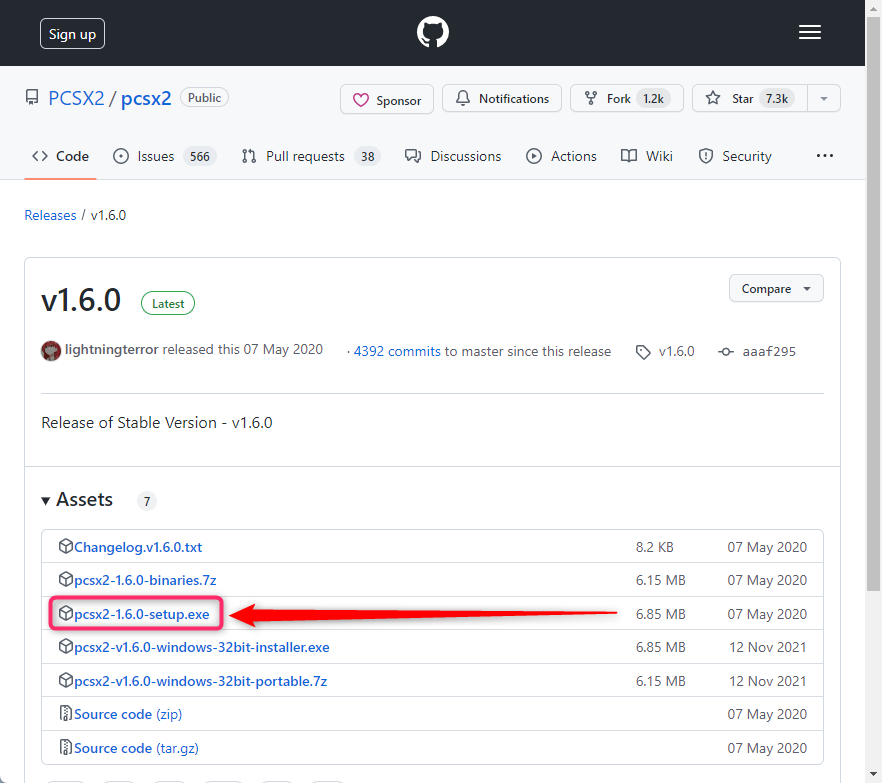Sign up for a GitHub account
The height and width of the screenshot is (783, 882).
pyautogui.click(x=72, y=34)
